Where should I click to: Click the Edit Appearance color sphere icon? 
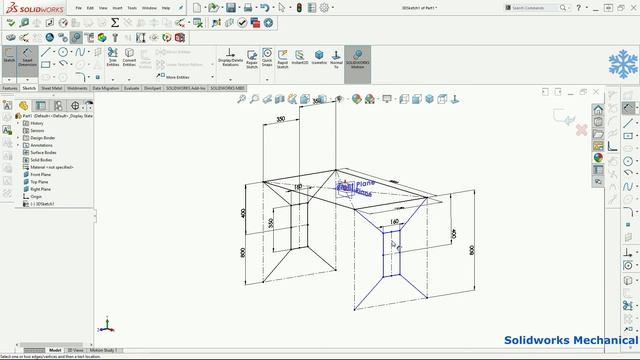357,99
